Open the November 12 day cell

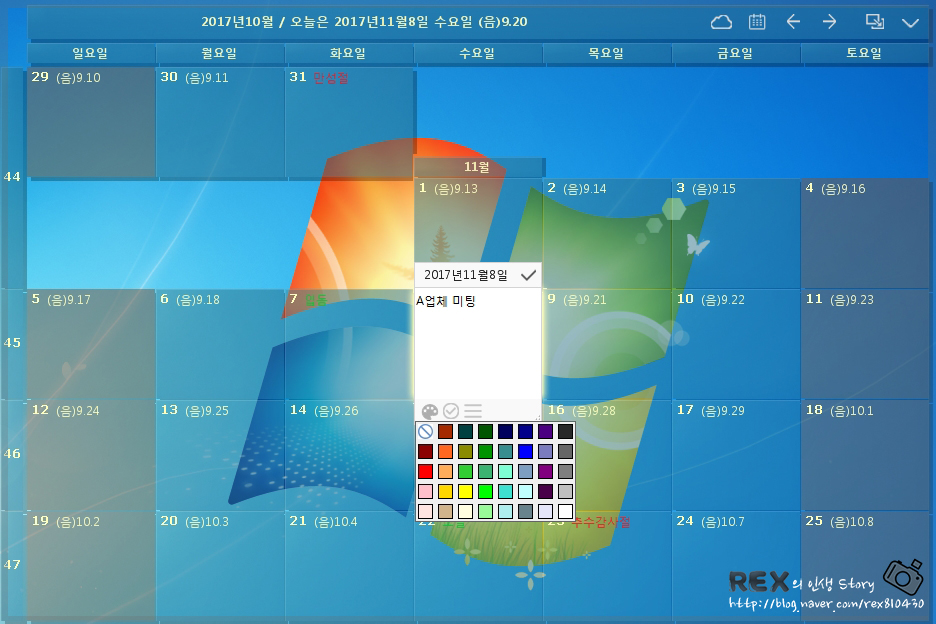click(x=91, y=456)
